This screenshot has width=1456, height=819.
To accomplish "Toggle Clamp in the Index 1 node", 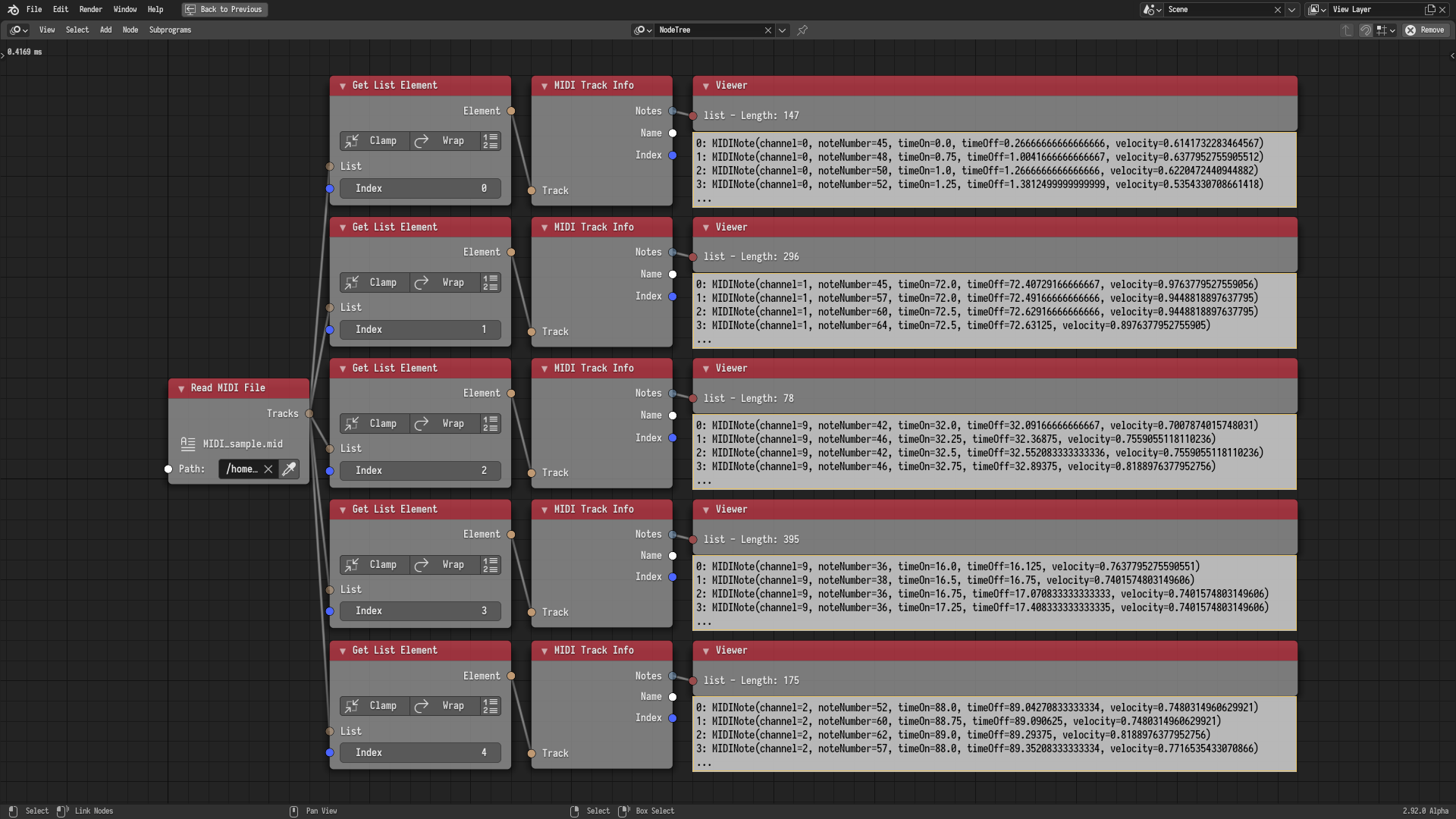I will click(x=375, y=283).
